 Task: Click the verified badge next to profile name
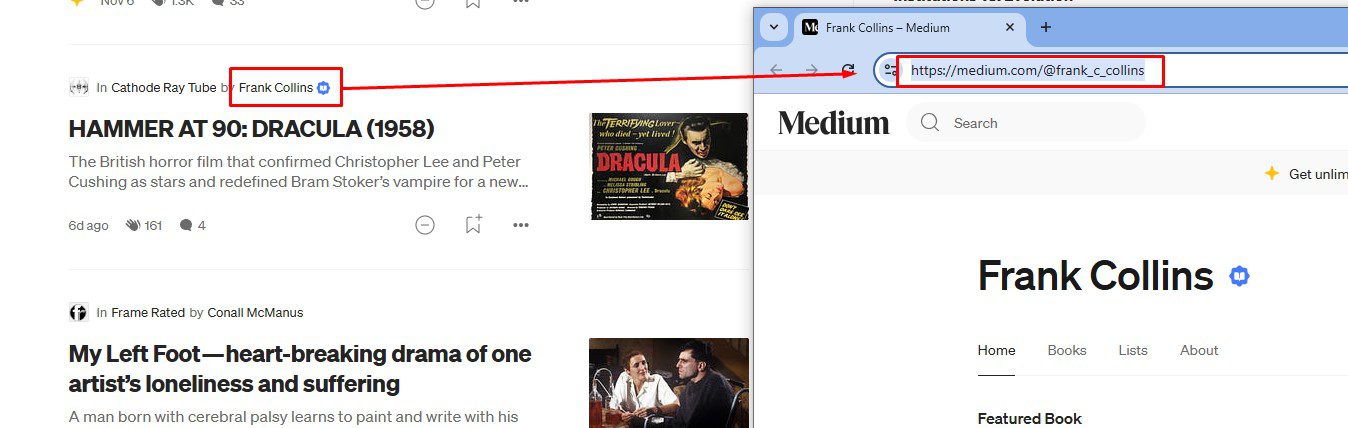[x=1240, y=276]
